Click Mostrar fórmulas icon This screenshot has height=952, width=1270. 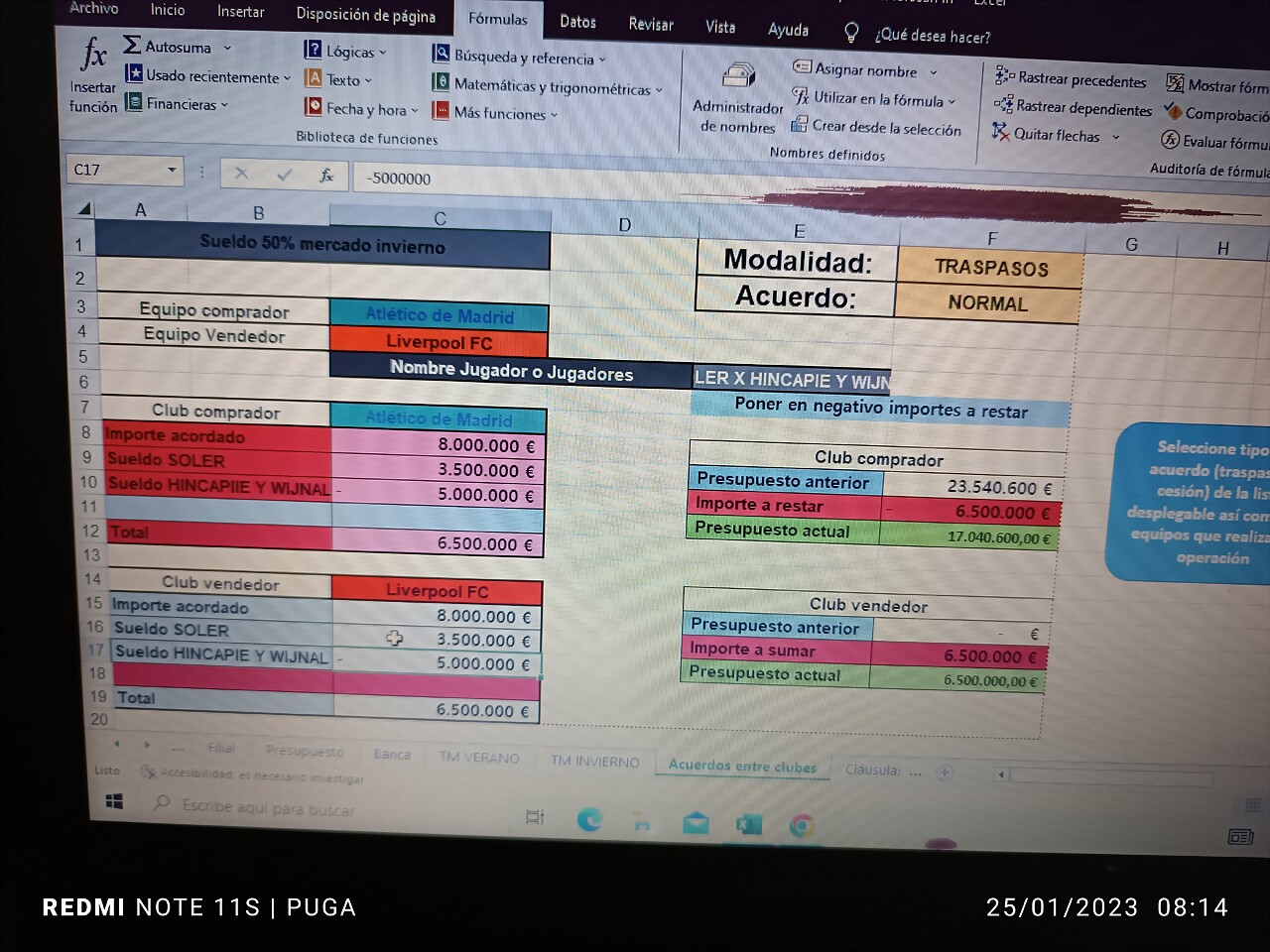1175,83
